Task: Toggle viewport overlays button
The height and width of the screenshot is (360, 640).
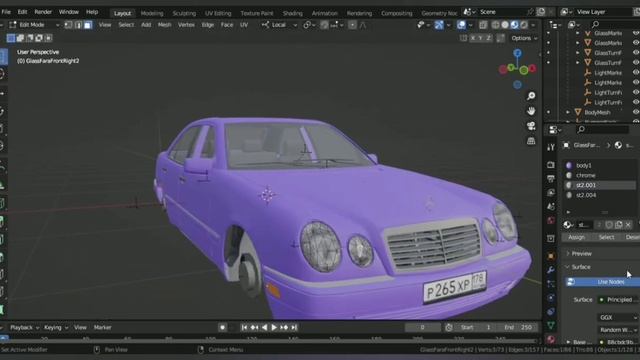Action: pos(461,25)
